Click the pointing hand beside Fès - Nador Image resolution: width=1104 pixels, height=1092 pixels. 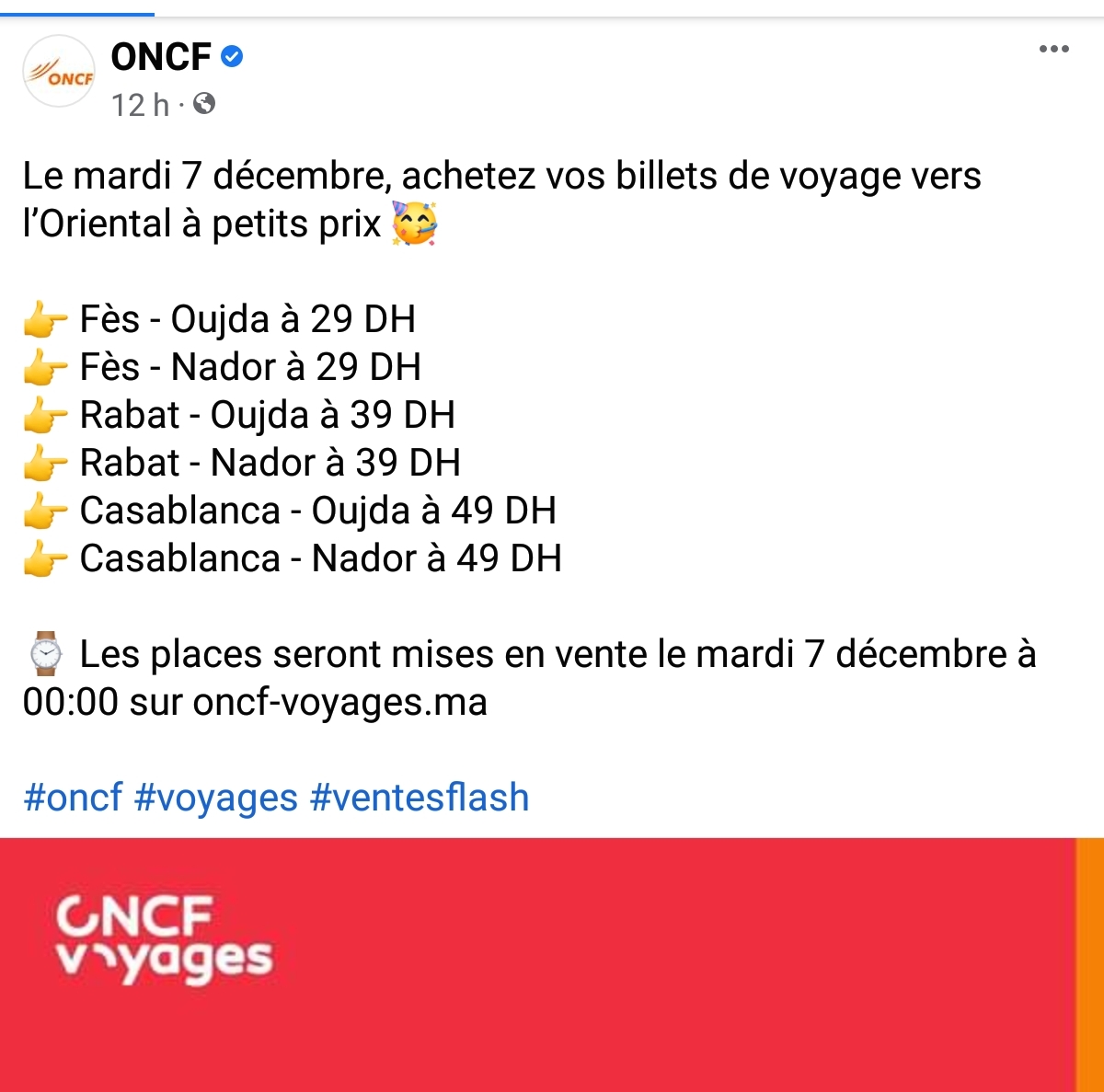pos(45,369)
